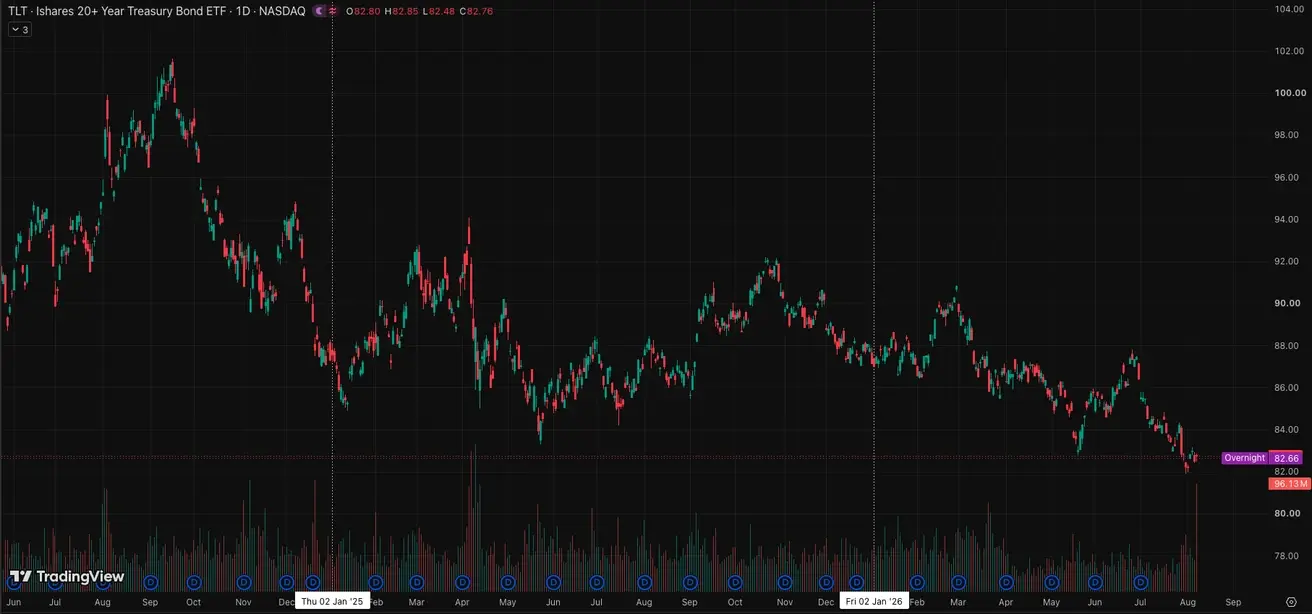This screenshot has width=1312, height=614.
Task: Click the bold 90.00 price axis label
Action: [1286, 303]
